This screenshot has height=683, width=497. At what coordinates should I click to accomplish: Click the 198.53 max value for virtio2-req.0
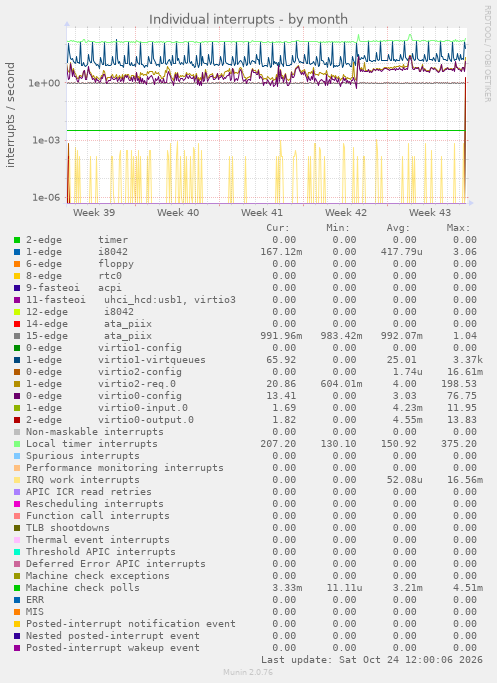tap(459, 384)
